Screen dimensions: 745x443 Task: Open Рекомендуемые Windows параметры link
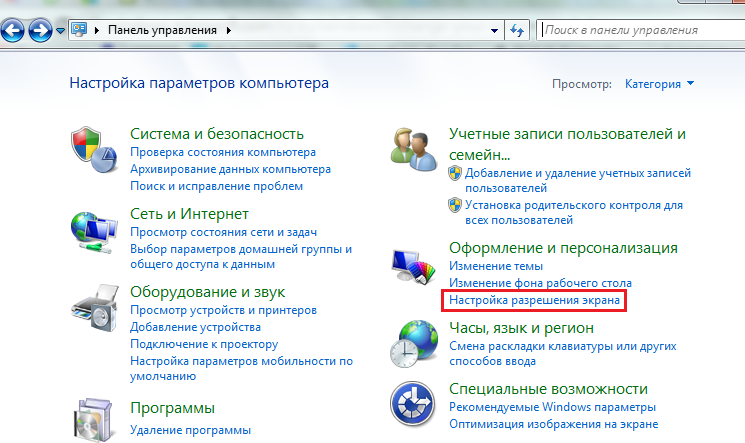[553, 407]
